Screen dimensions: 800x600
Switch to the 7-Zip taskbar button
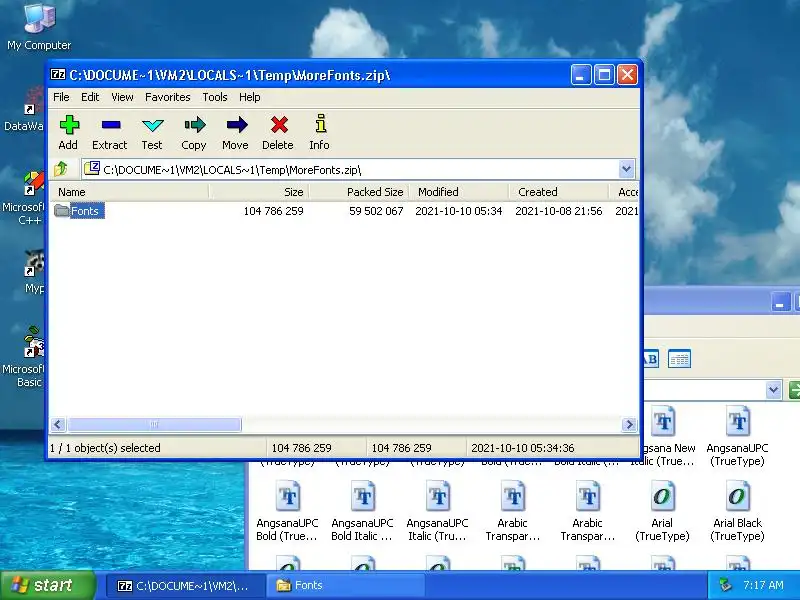coord(186,585)
